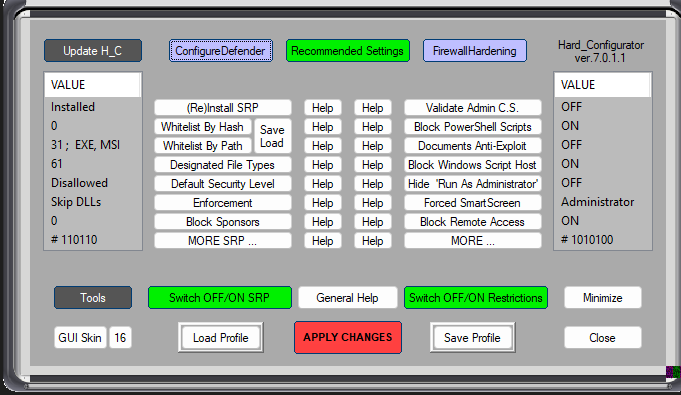The height and width of the screenshot is (395, 681).
Task: Open General Help
Action: (347, 298)
